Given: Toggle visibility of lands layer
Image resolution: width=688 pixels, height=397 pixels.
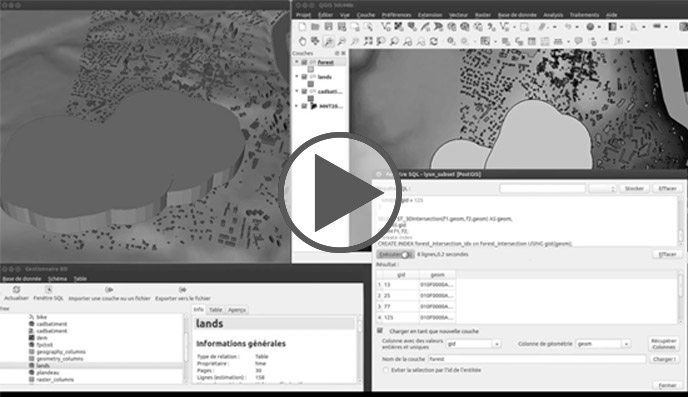Looking at the screenshot, I should pyautogui.click(x=304, y=77).
